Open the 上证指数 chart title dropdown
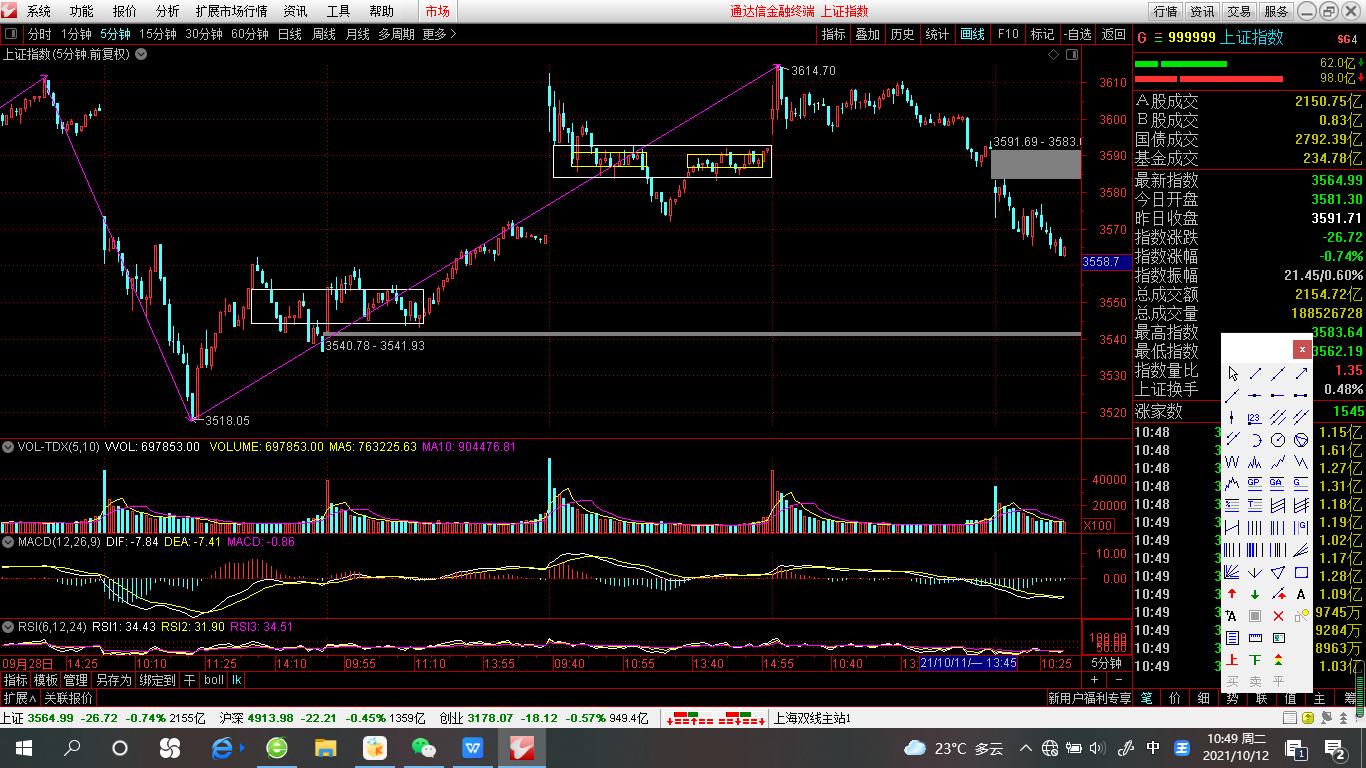 pos(141,54)
